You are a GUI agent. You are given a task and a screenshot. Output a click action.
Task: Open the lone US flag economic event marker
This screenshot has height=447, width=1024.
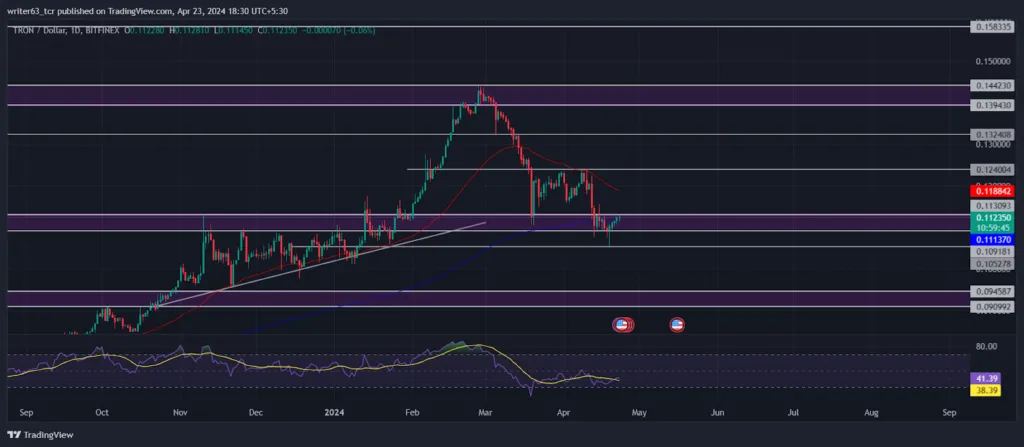677,323
